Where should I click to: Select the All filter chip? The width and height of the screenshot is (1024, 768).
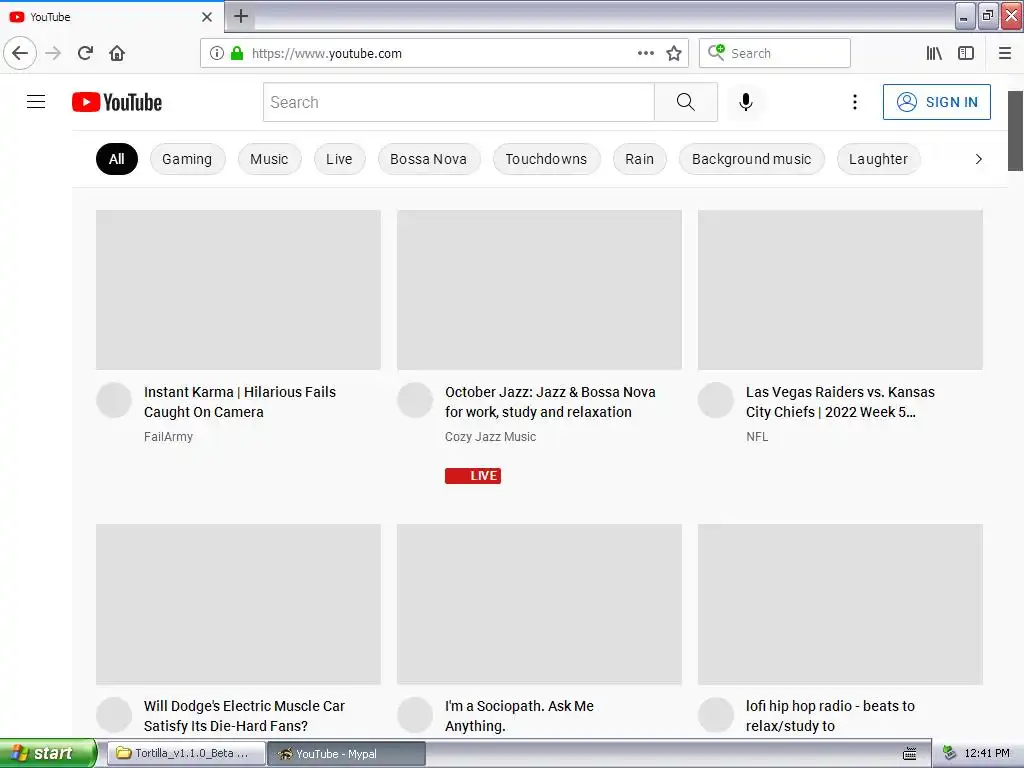tap(117, 159)
